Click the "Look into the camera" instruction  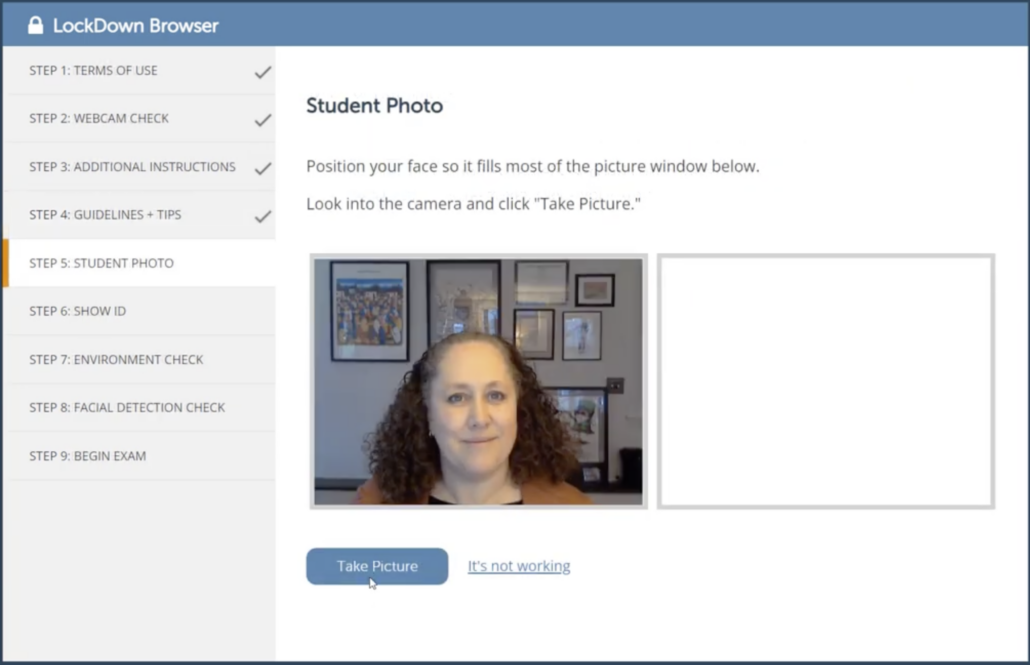pyautogui.click(x=474, y=204)
